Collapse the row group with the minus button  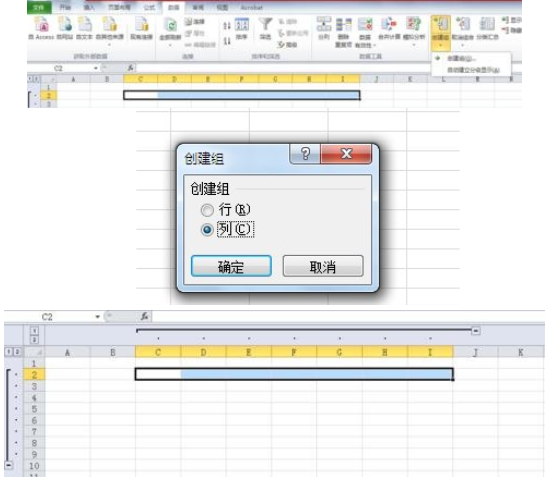pos(9,465)
